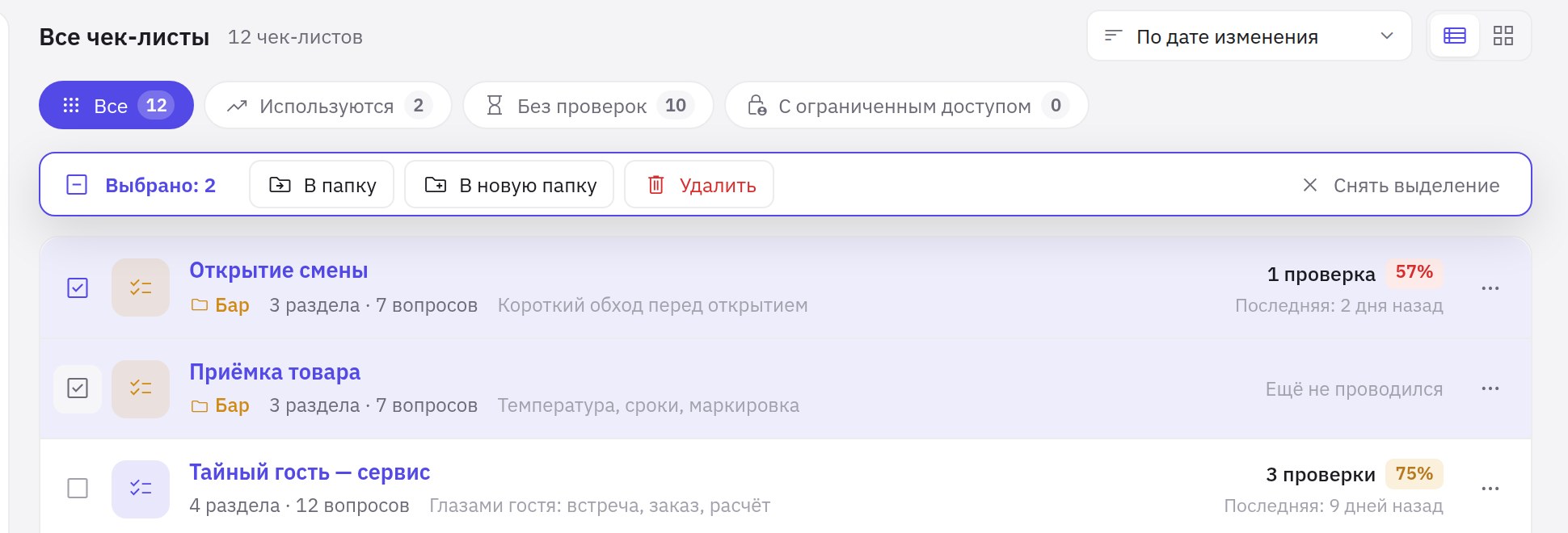
Task: Open the 'Открытие смены' checklist link
Action: [x=279, y=271]
